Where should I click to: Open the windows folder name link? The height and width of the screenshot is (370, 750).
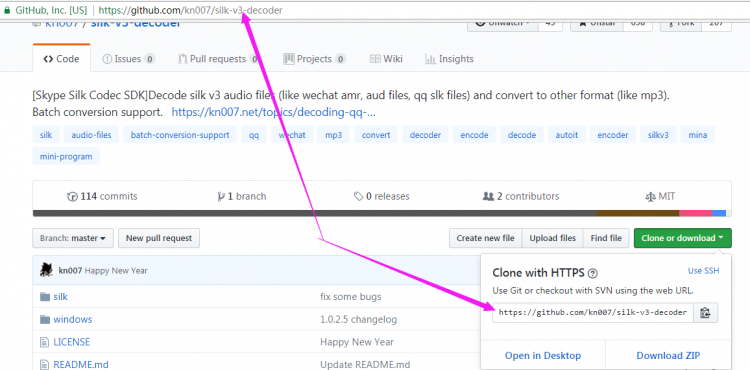pyautogui.click(x=73, y=319)
